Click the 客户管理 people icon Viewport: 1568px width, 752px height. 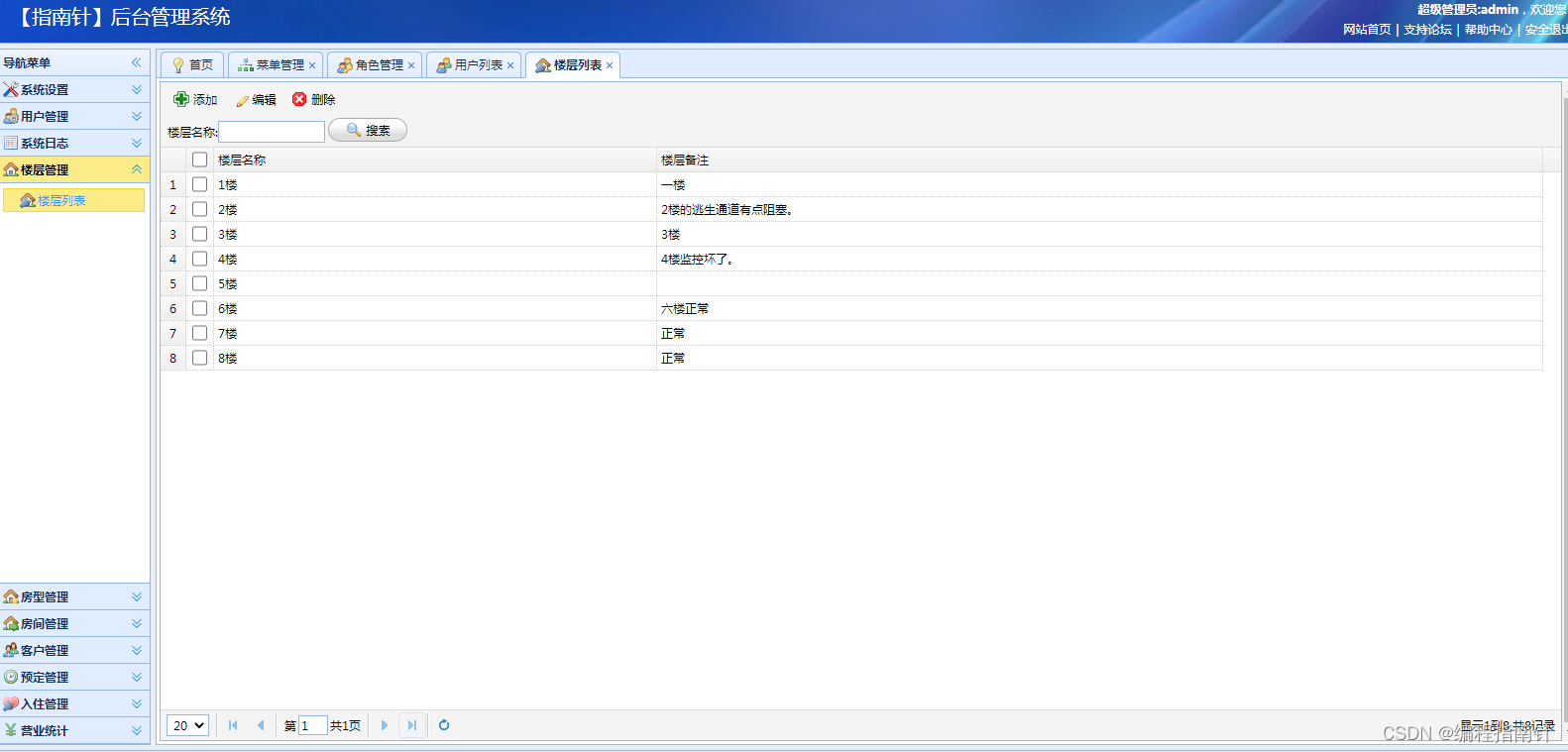(11, 650)
